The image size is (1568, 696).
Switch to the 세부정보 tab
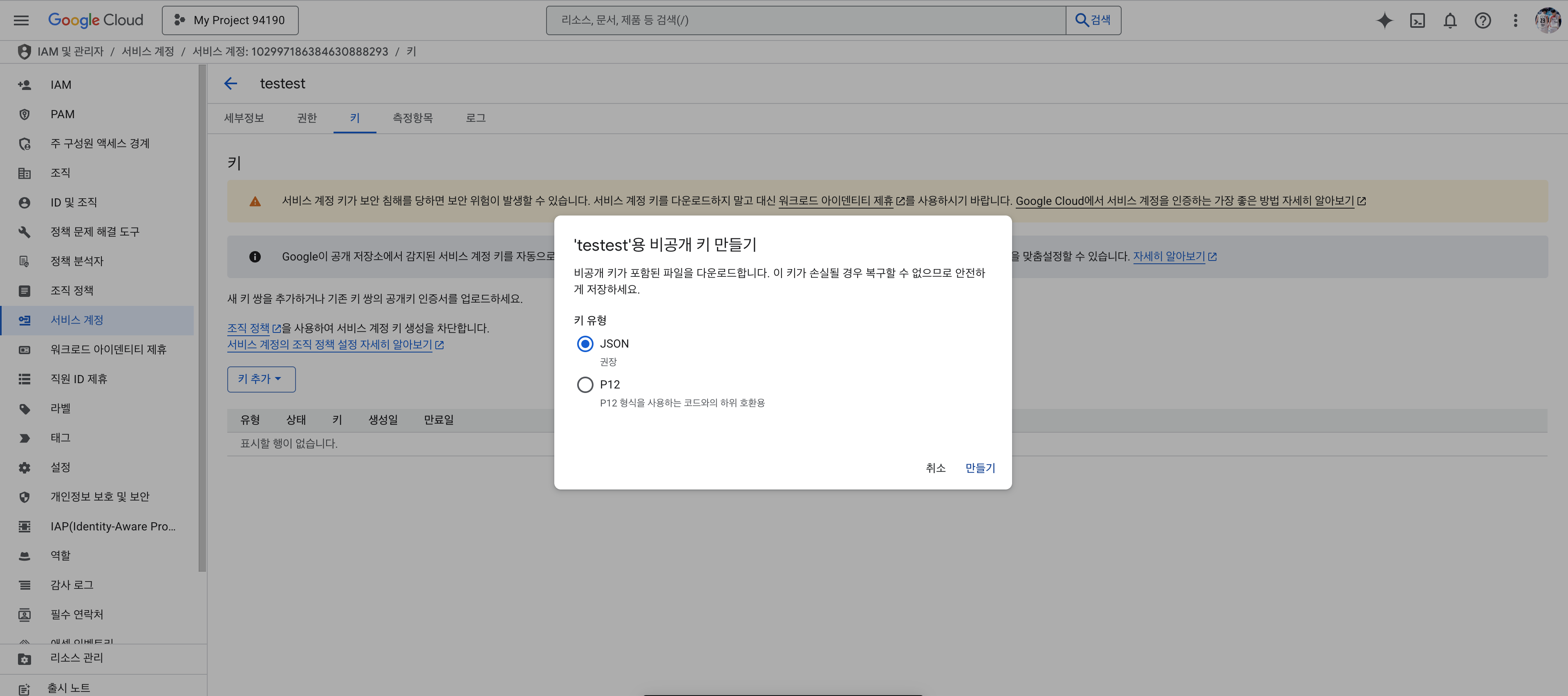[244, 118]
